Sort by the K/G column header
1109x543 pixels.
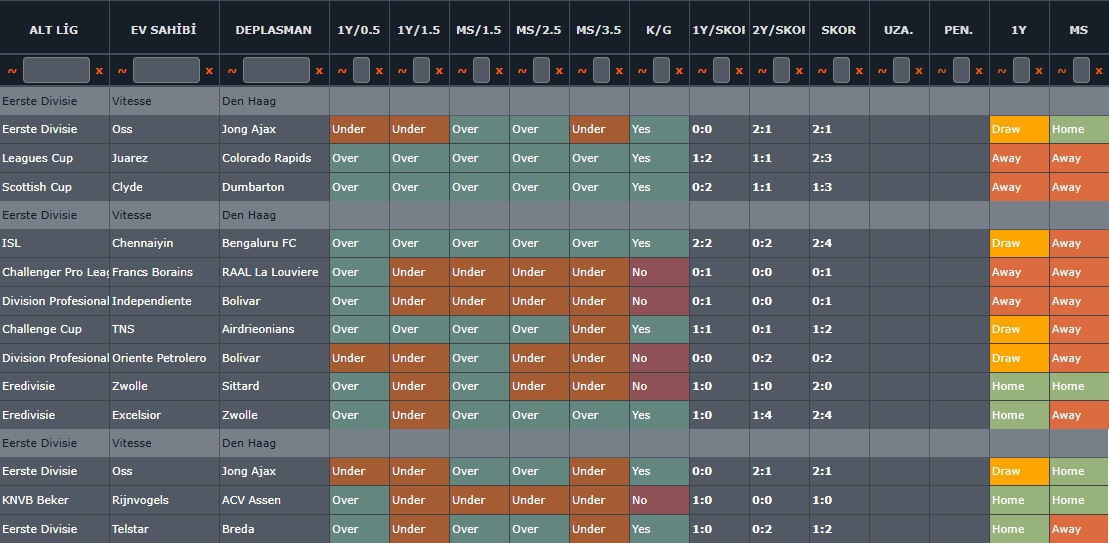[659, 30]
